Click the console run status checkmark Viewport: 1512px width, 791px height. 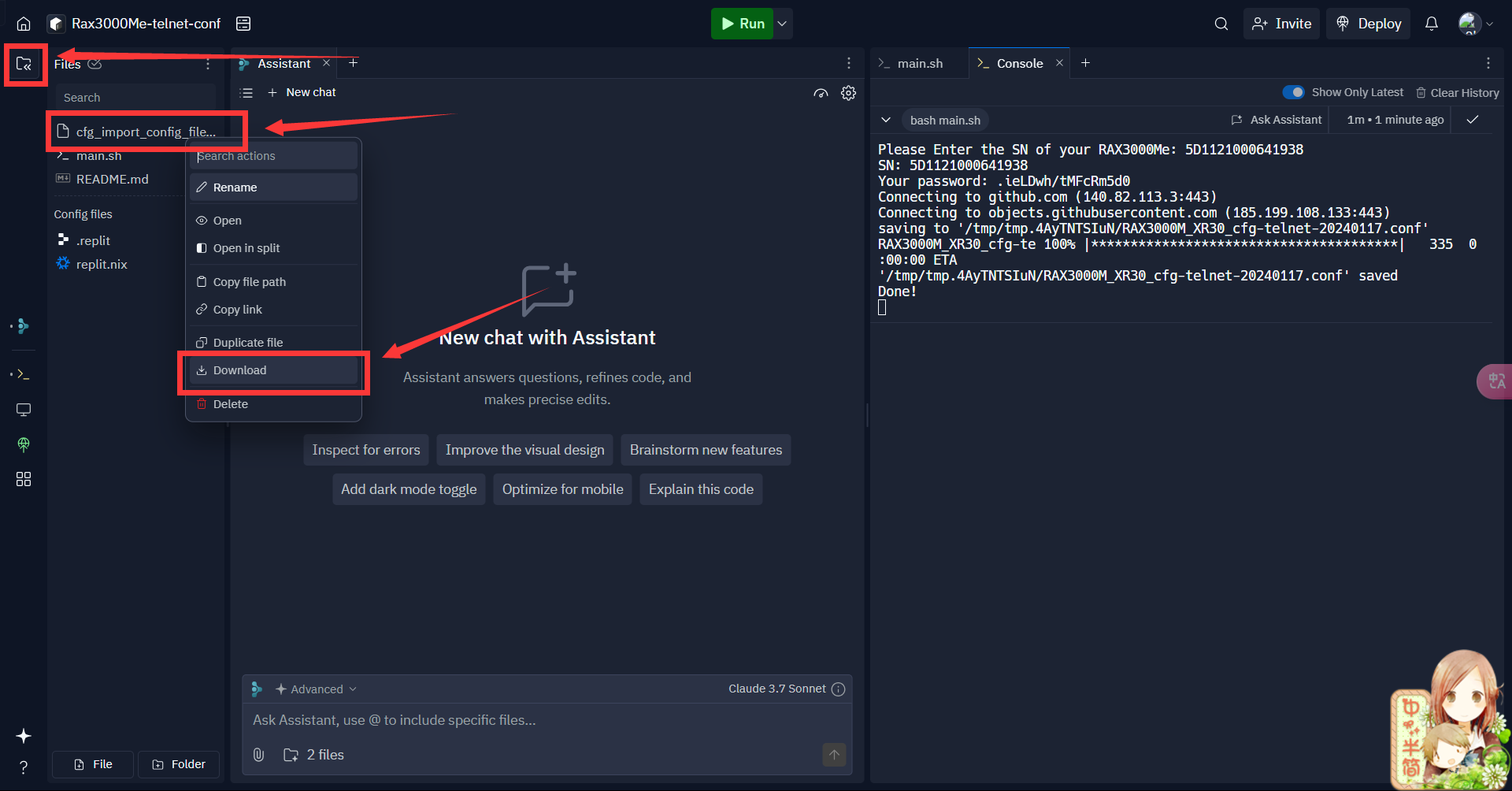[1473, 120]
